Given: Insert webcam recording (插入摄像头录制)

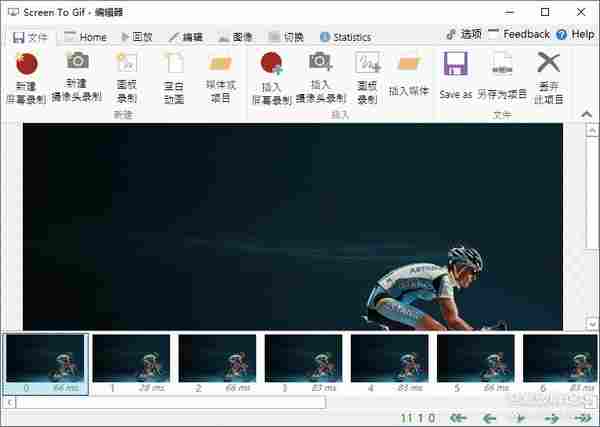Looking at the screenshot, I should click(321, 78).
